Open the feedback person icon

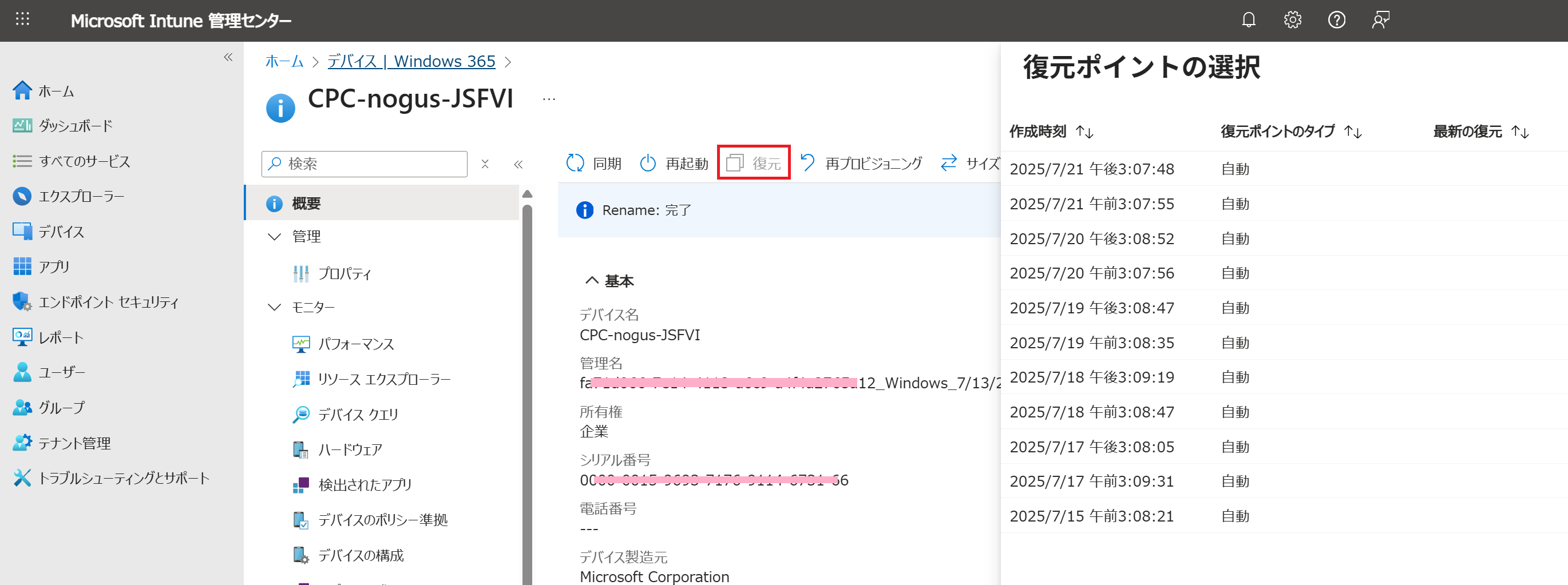pos(1380,20)
